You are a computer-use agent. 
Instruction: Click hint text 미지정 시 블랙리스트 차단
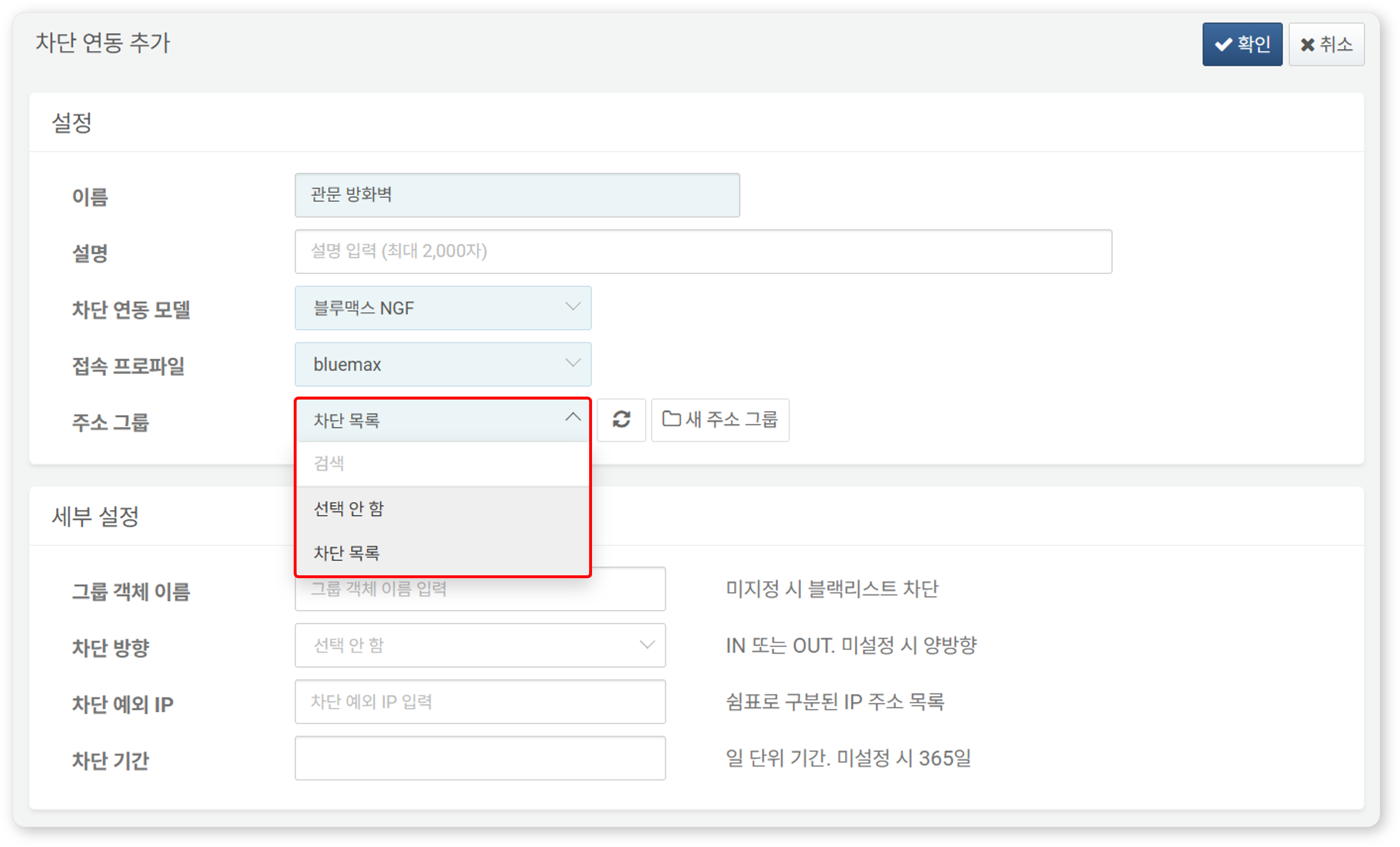coord(832,589)
